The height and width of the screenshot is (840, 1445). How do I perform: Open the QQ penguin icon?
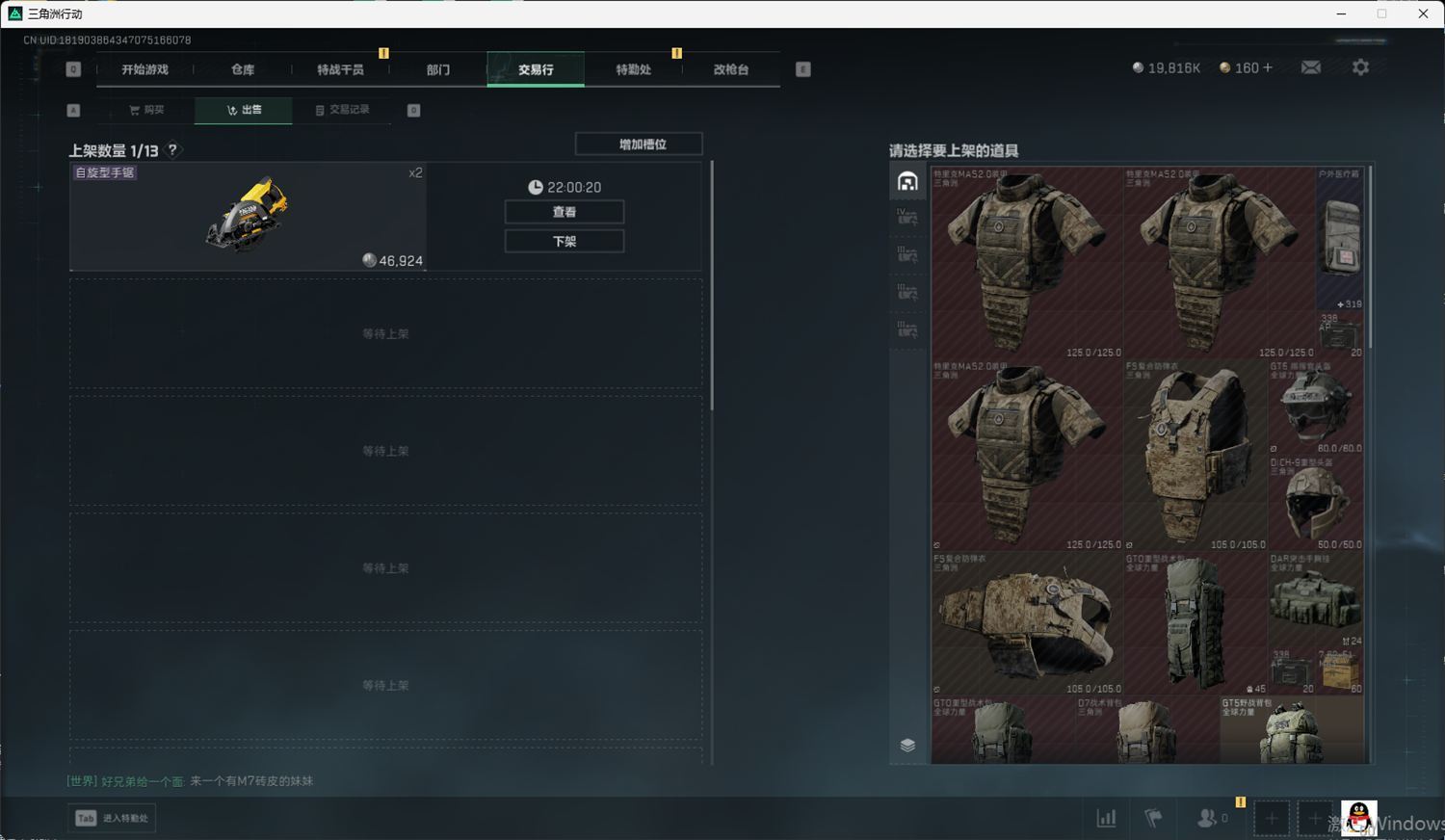pyautogui.click(x=1358, y=818)
